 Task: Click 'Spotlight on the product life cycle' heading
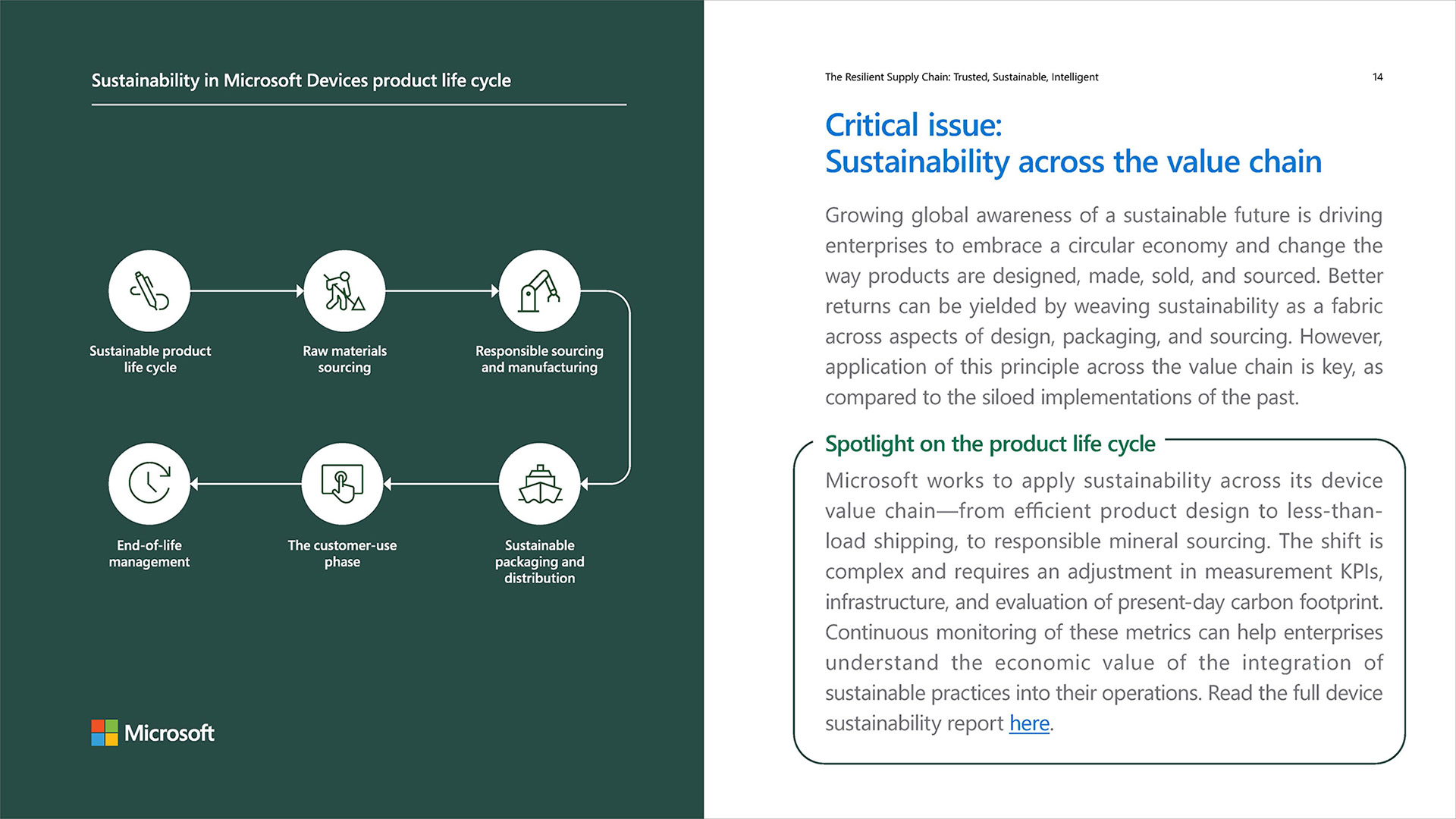tap(990, 444)
